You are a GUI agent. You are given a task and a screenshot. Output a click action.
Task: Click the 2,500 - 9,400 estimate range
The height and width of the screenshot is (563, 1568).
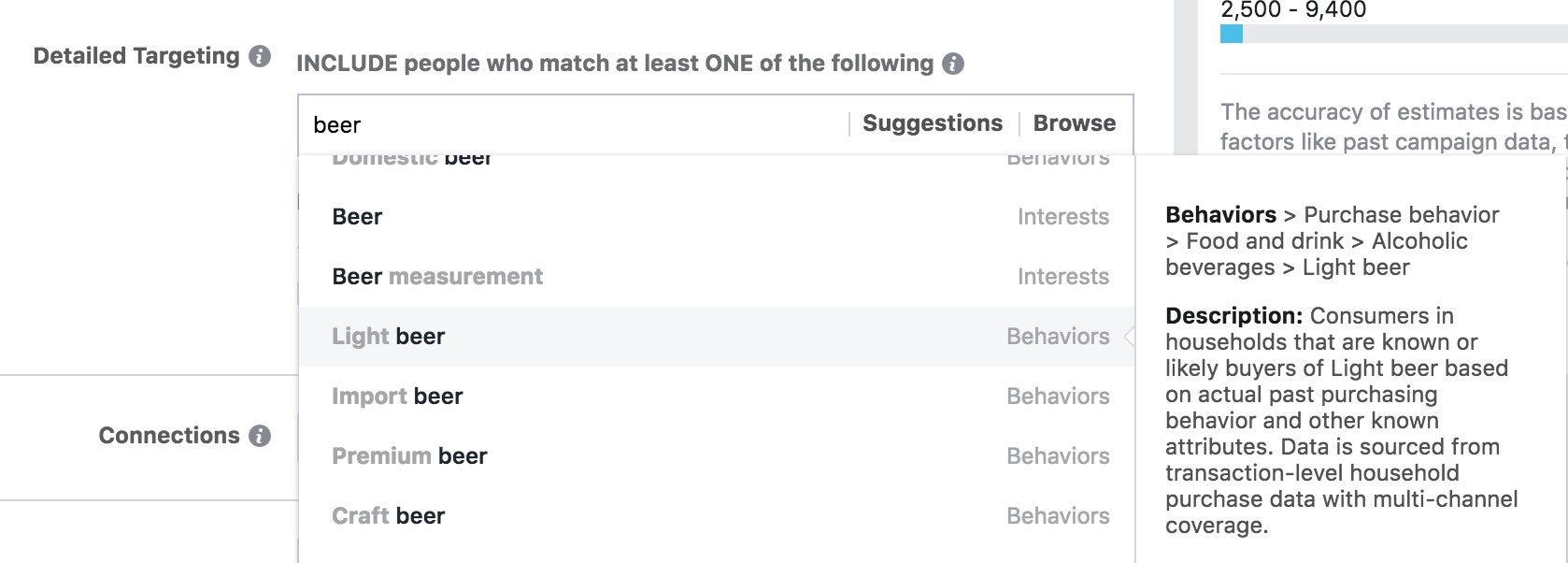pos(1293,10)
